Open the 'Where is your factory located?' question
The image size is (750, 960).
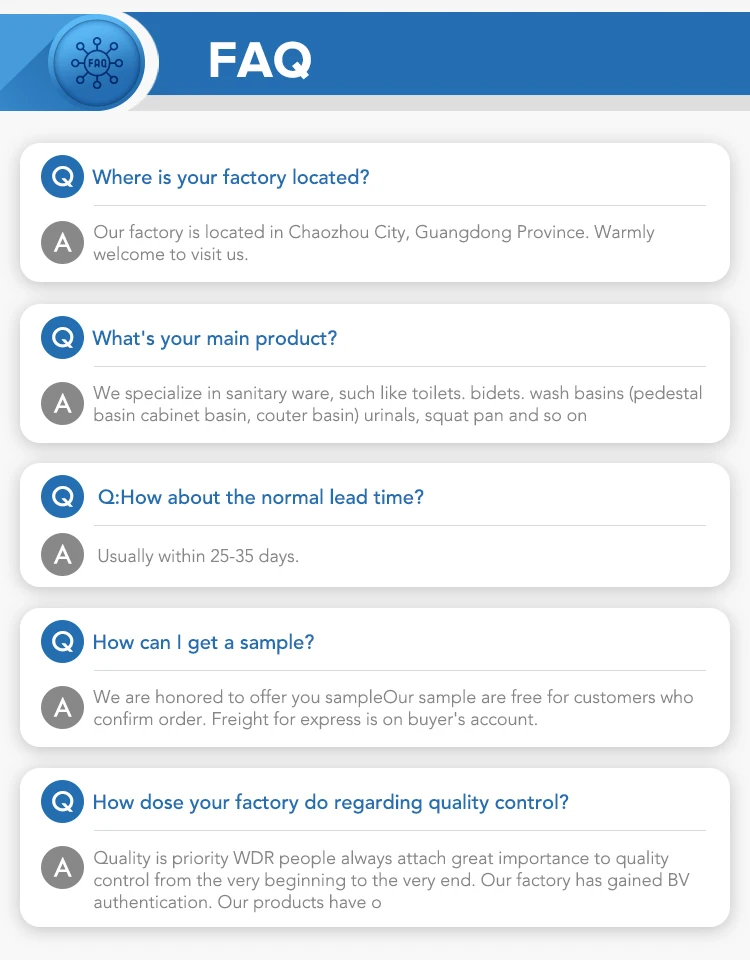(231, 178)
